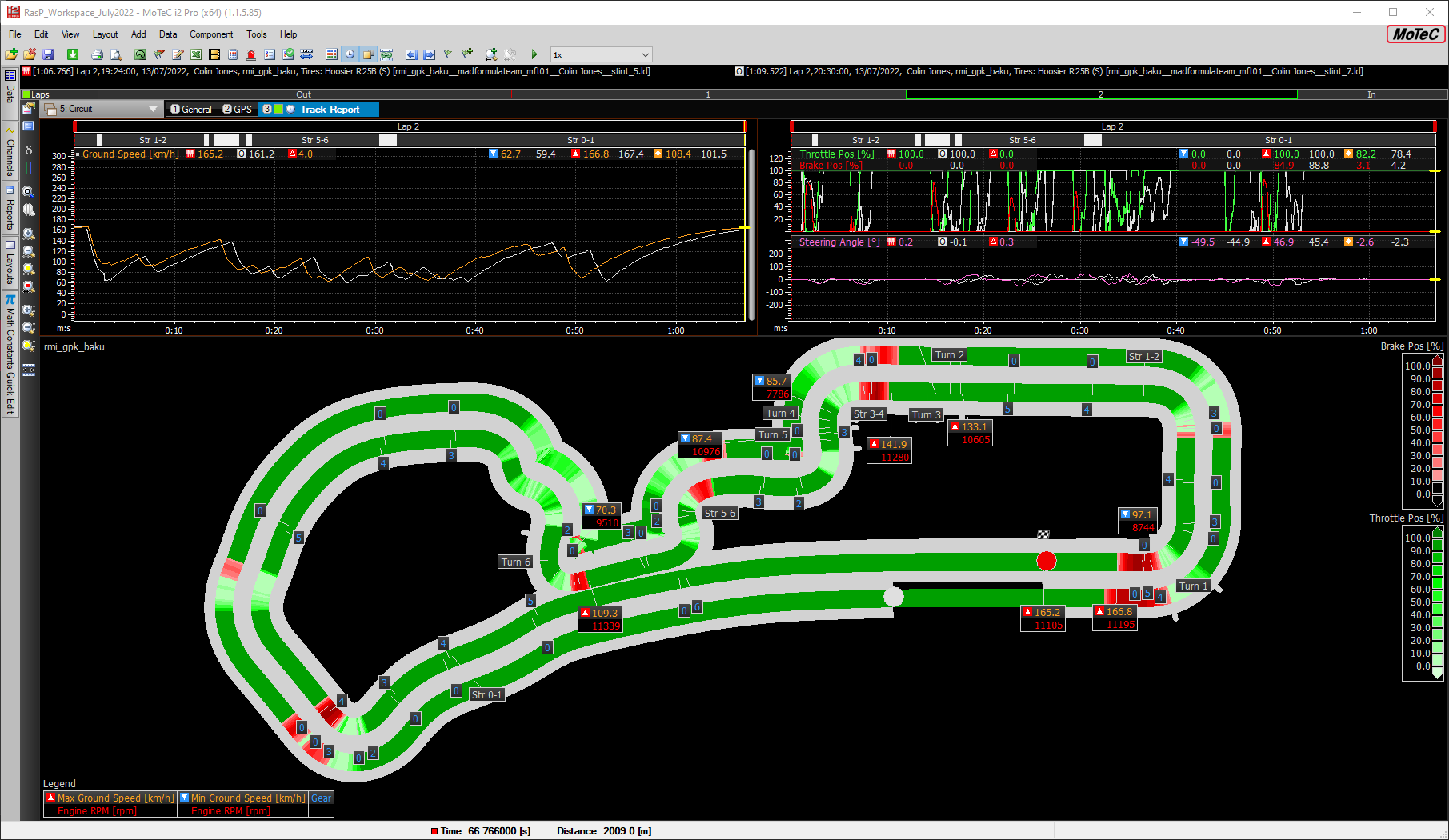The height and width of the screenshot is (840, 1449).
Task: Open the Math Constants Quick Edit panel
Action: click(x=10, y=354)
